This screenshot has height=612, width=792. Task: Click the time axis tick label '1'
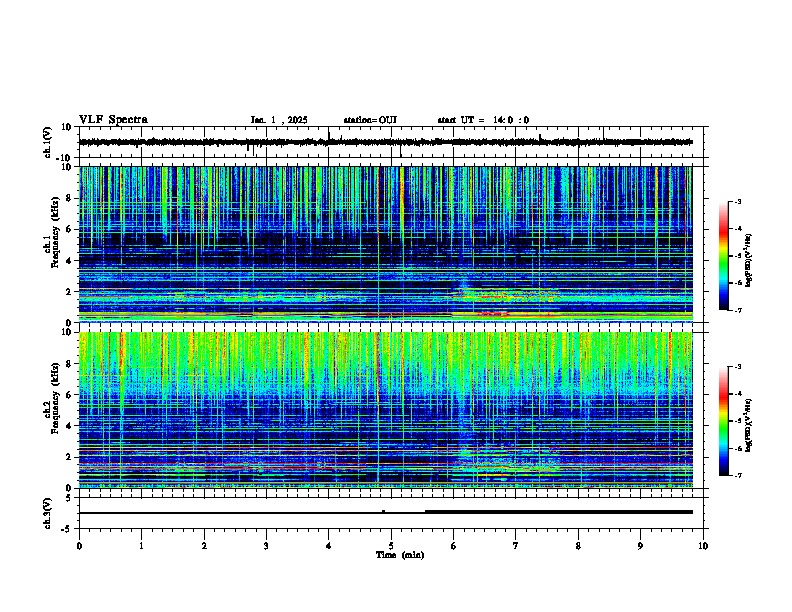tap(141, 546)
